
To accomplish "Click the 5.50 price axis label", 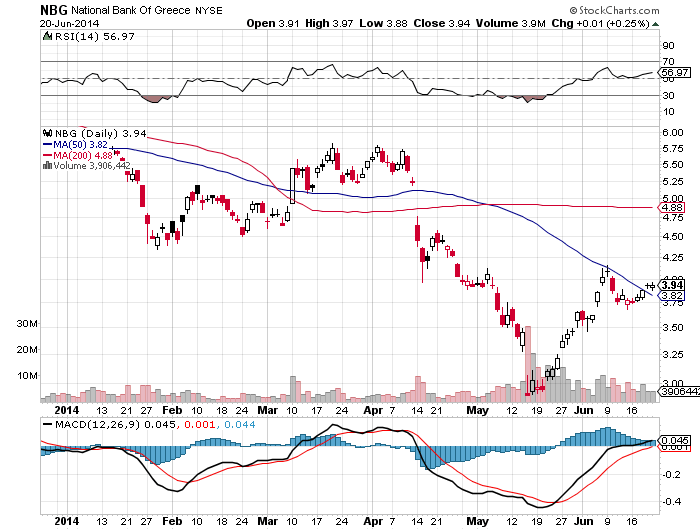I will tap(673, 165).
